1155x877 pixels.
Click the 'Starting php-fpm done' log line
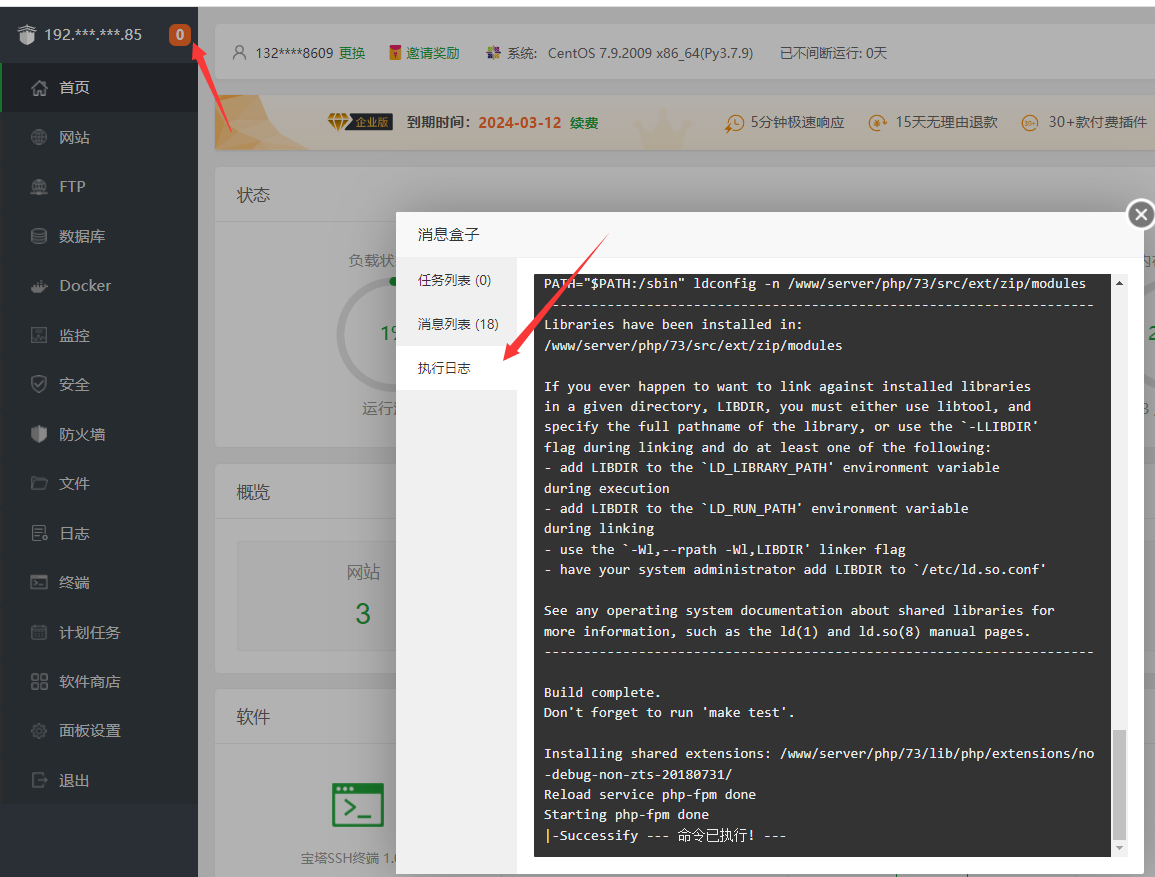pos(626,814)
